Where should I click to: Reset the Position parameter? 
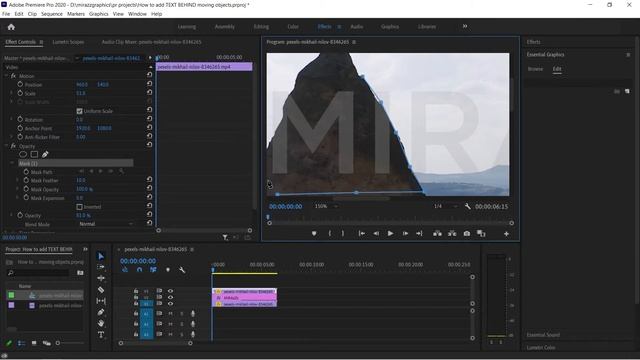(149, 84)
